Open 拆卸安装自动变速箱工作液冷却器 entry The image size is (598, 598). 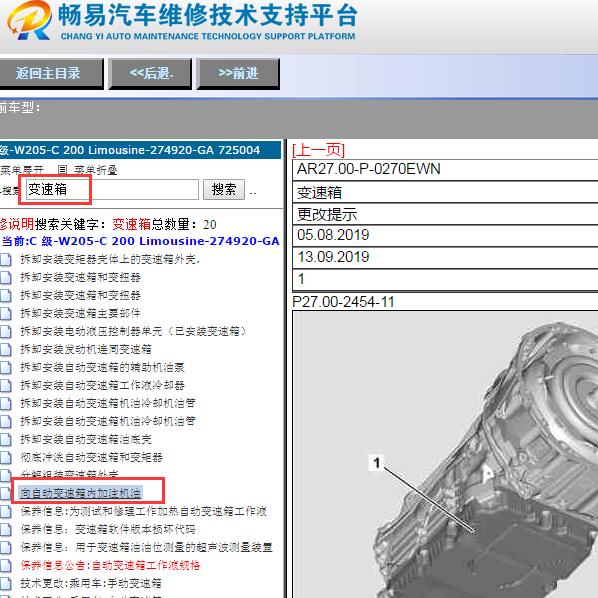tap(103, 385)
